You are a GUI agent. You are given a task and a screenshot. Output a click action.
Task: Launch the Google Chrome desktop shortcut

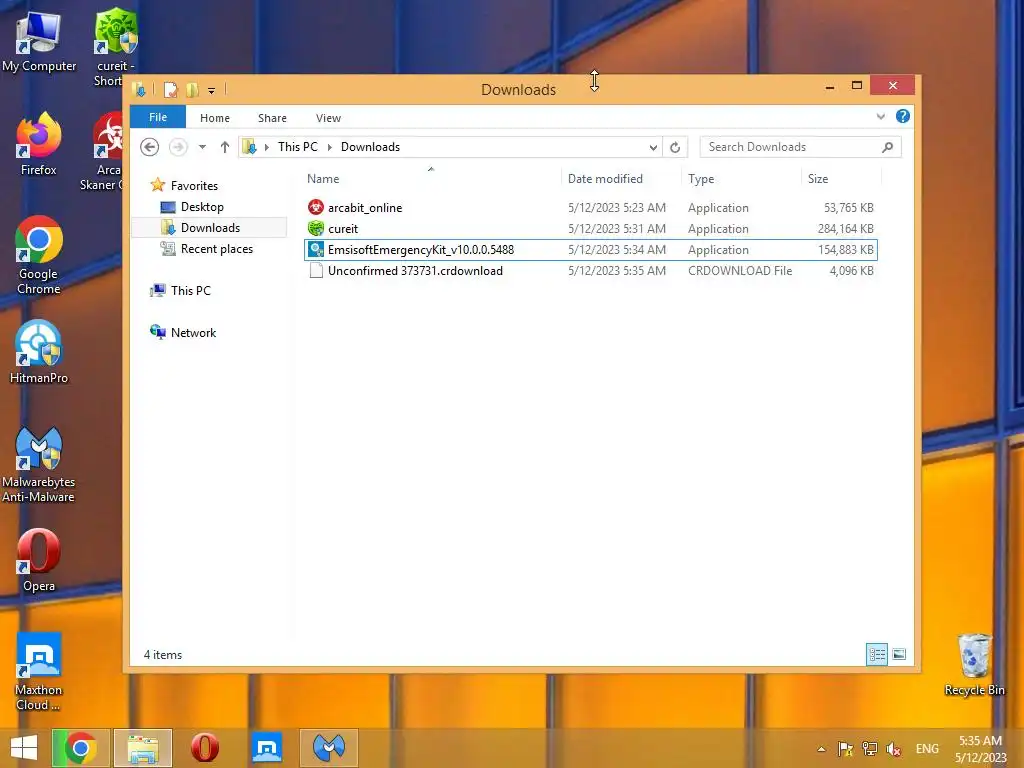[39, 255]
